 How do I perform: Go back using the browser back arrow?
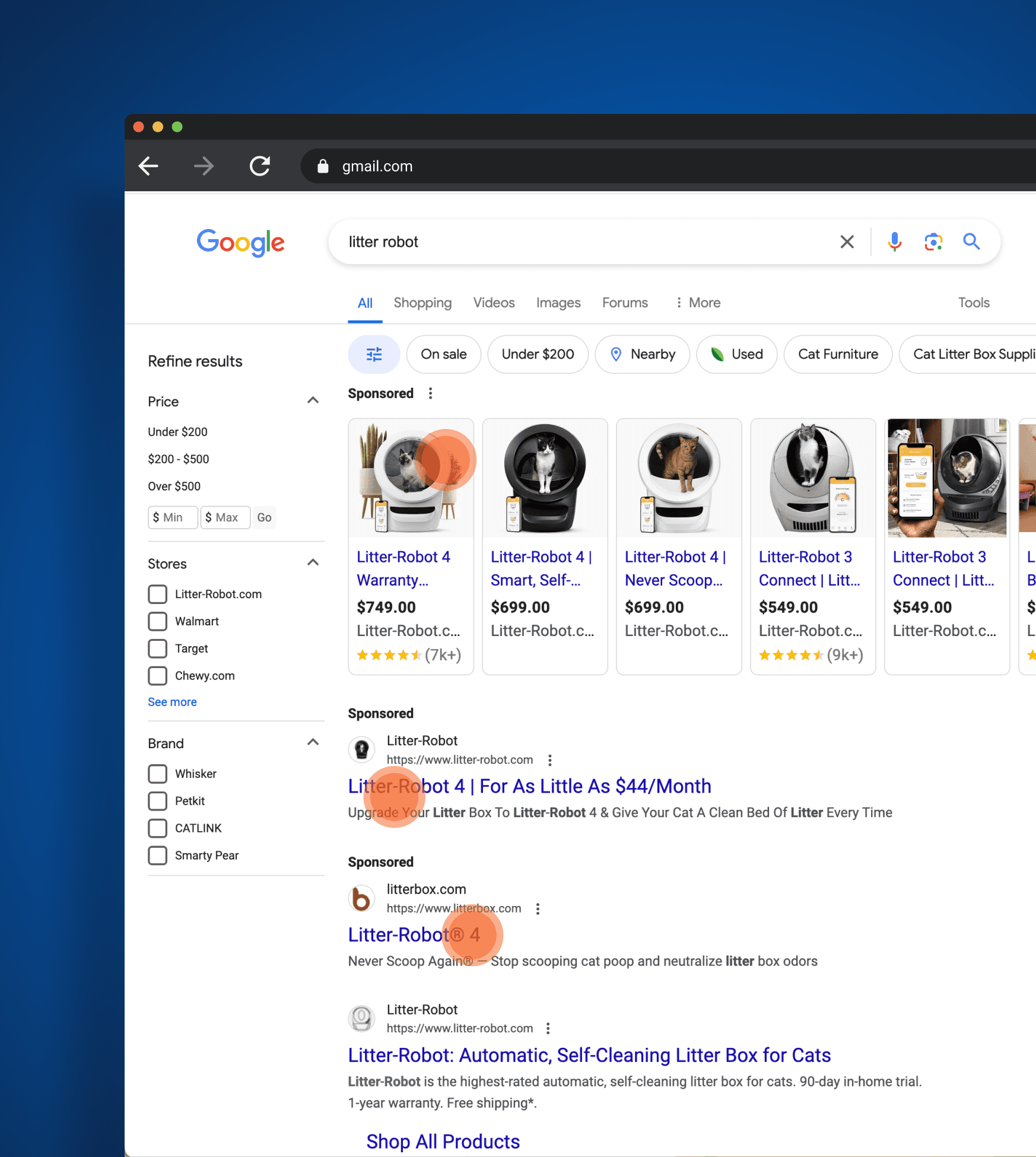(148, 166)
